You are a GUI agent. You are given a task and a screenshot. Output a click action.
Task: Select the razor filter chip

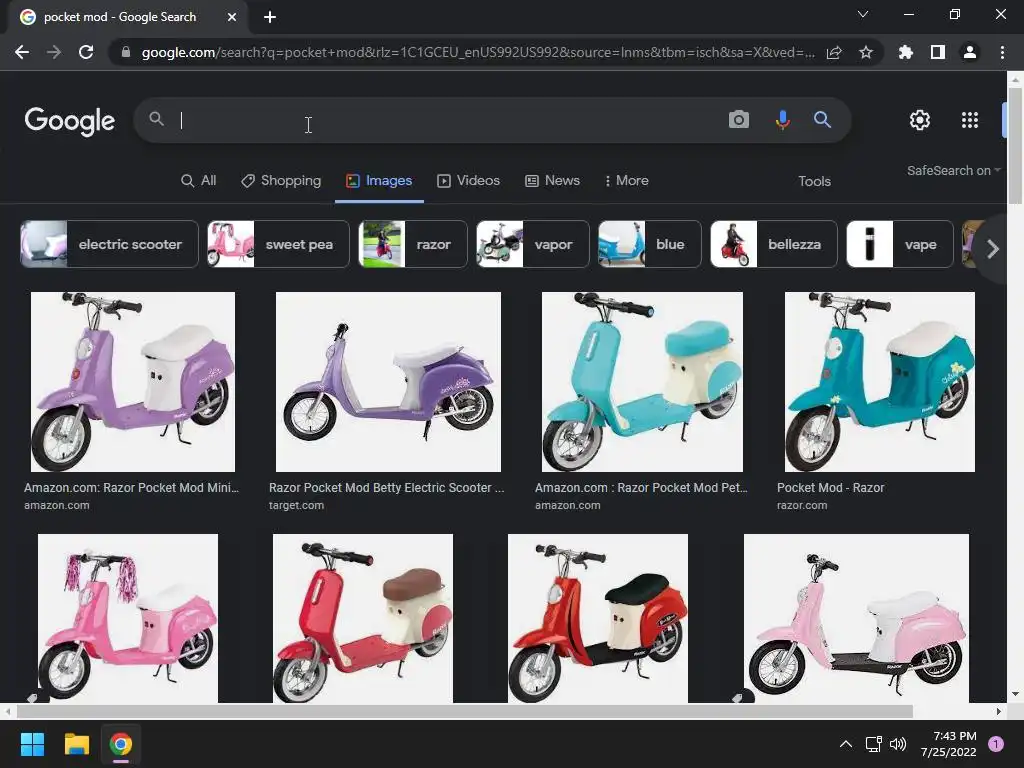(x=413, y=244)
